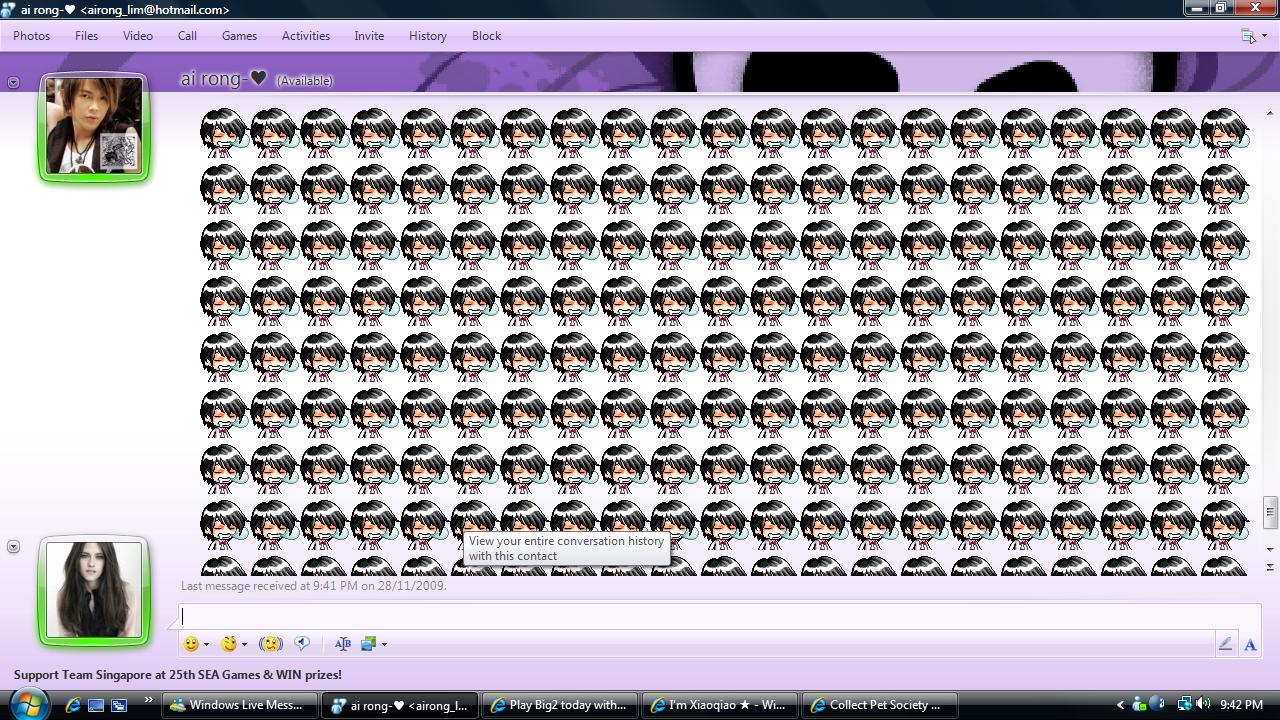The width and height of the screenshot is (1280, 720).
Task: Open the Windows Start orb
Action: (29, 703)
